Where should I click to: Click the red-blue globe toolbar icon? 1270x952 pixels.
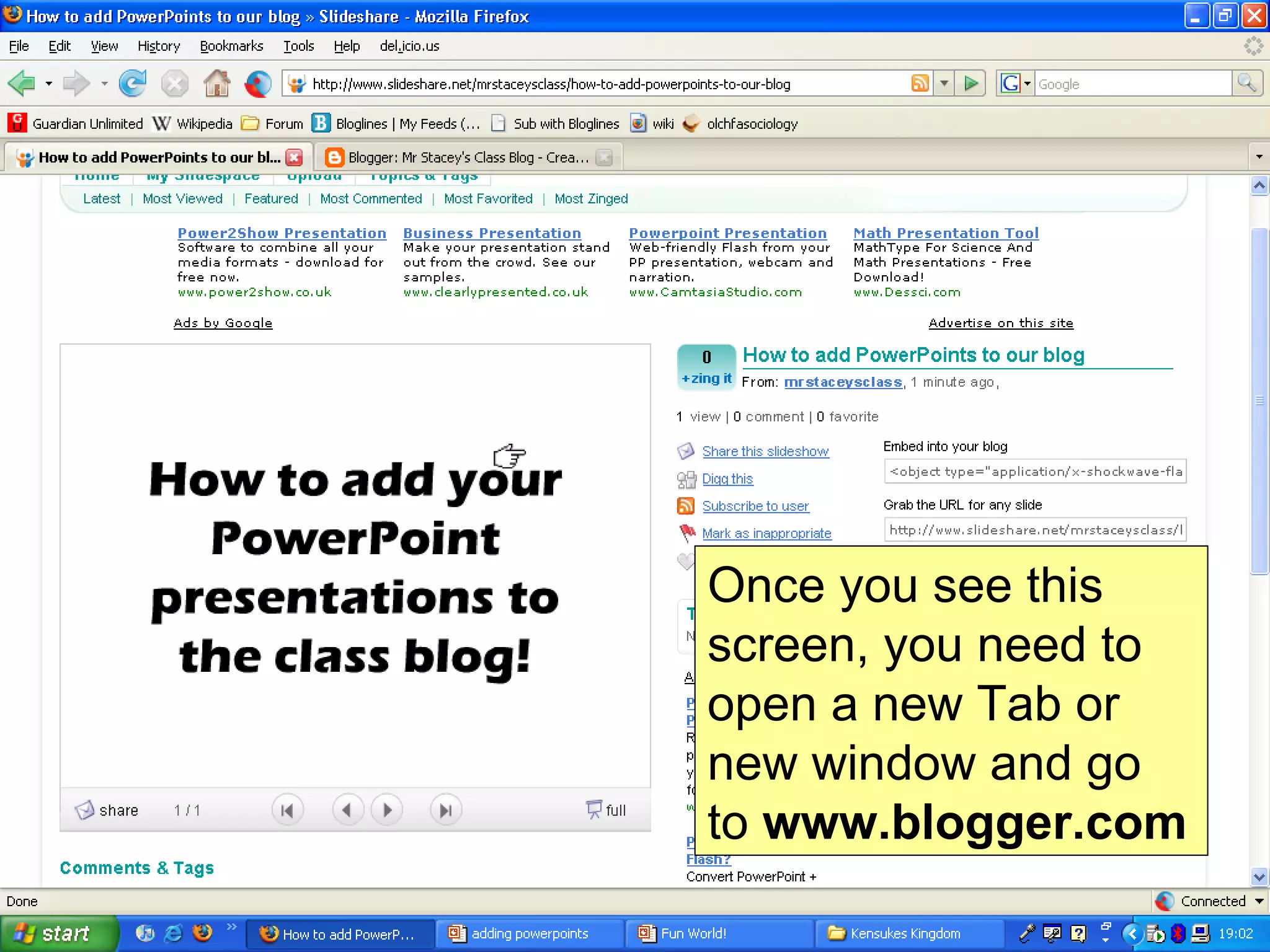pos(258,84)
